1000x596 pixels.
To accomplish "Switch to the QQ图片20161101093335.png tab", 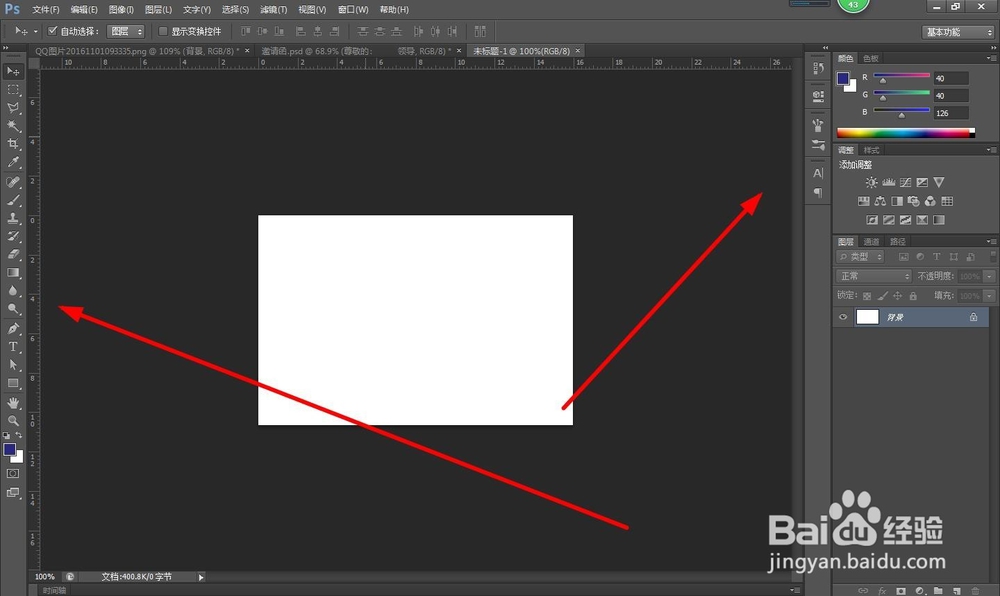I will [x=137, y=51].
